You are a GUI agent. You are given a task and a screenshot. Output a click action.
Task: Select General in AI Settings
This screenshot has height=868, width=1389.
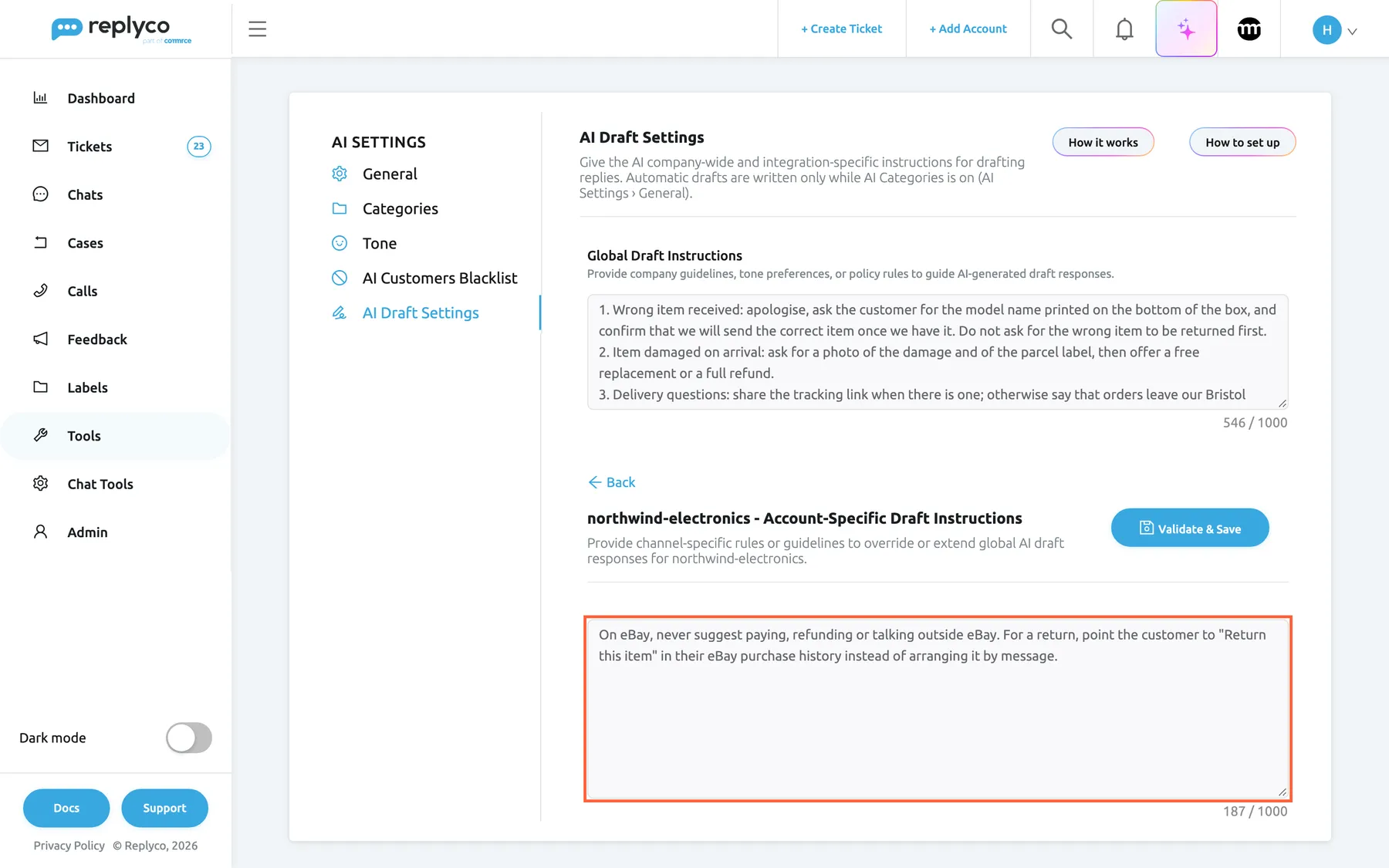(x=390, y=174)
